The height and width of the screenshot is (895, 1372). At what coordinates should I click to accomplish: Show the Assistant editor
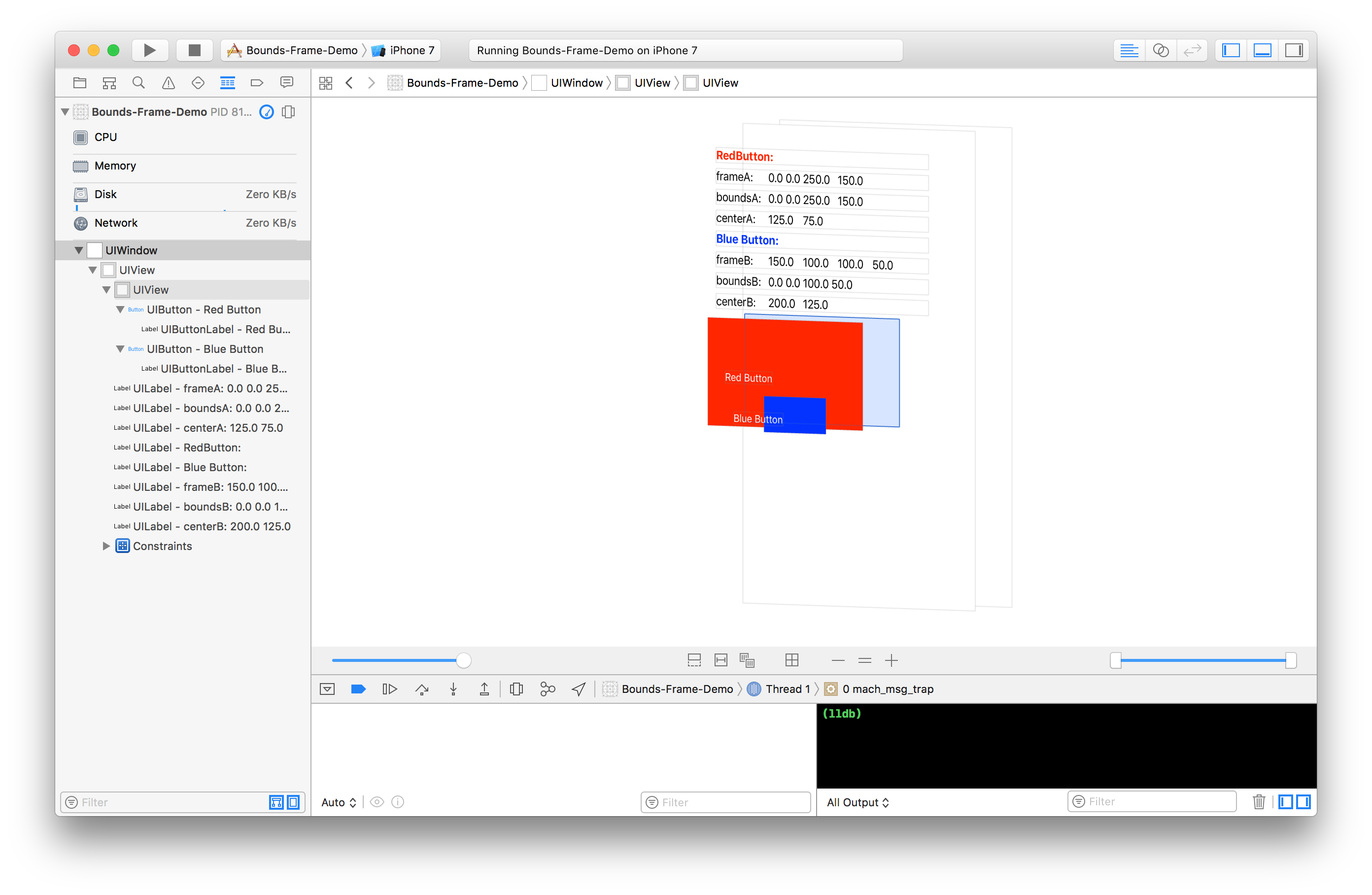1161,50
